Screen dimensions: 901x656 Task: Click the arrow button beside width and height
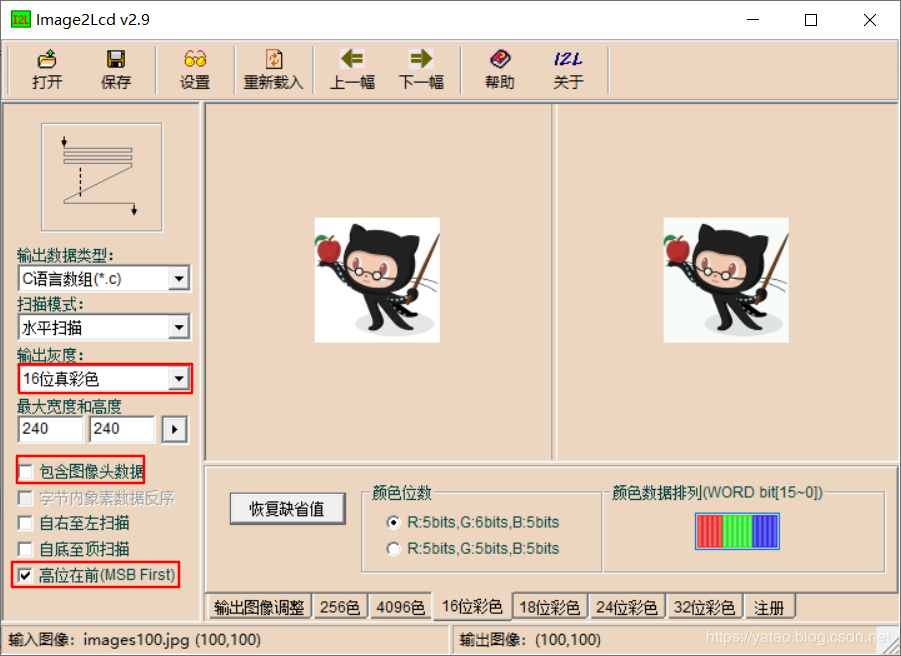click(x=175, y=429)
